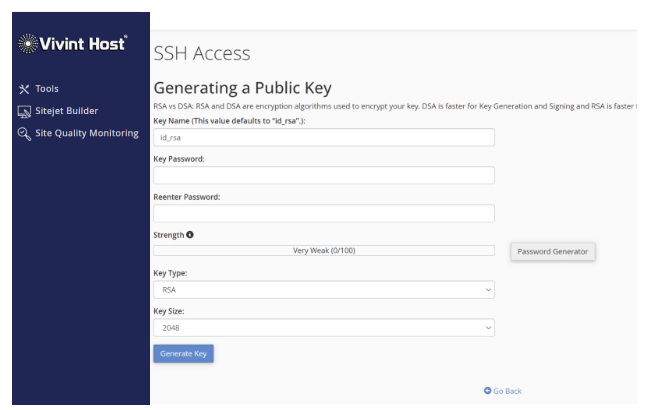Focus the Key Name input field

tap(323, 137)
